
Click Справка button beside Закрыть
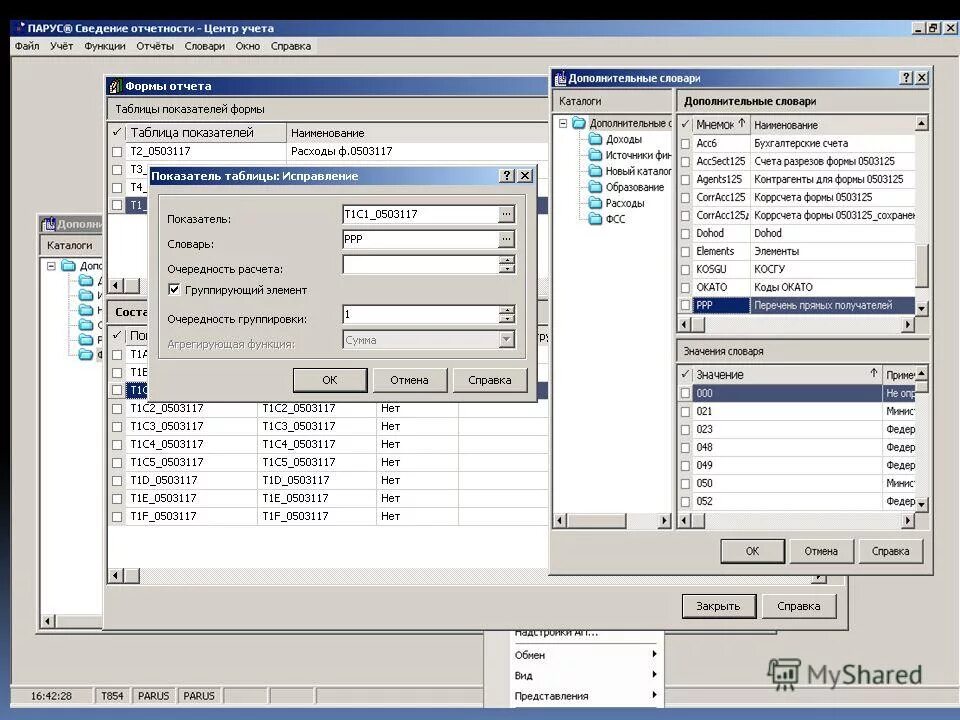coord(799,606)
